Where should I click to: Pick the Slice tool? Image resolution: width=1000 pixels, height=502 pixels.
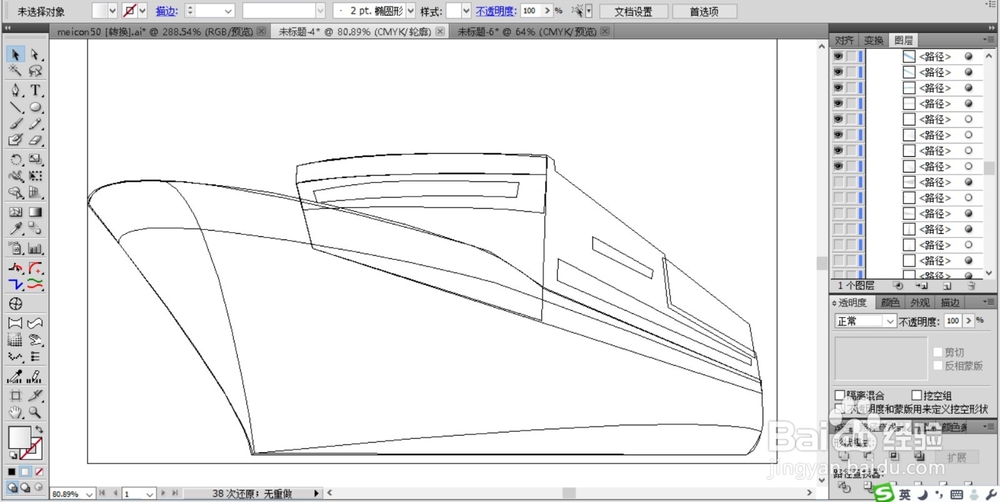click(x=36, y=395)
